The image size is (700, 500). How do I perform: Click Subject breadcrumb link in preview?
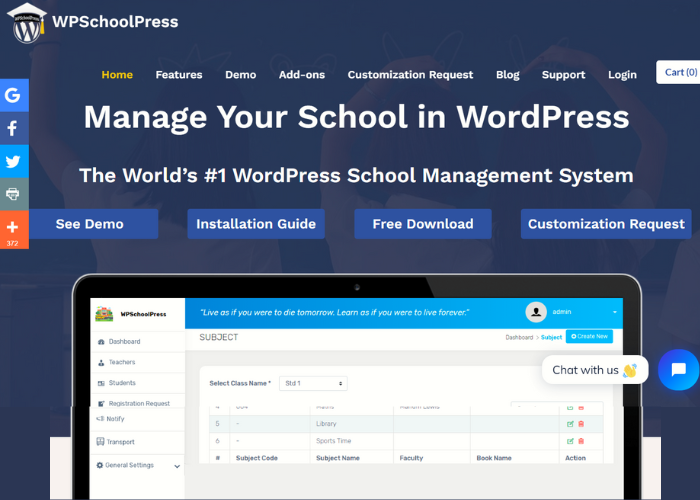pyautogui.click(x=551, y=338)
